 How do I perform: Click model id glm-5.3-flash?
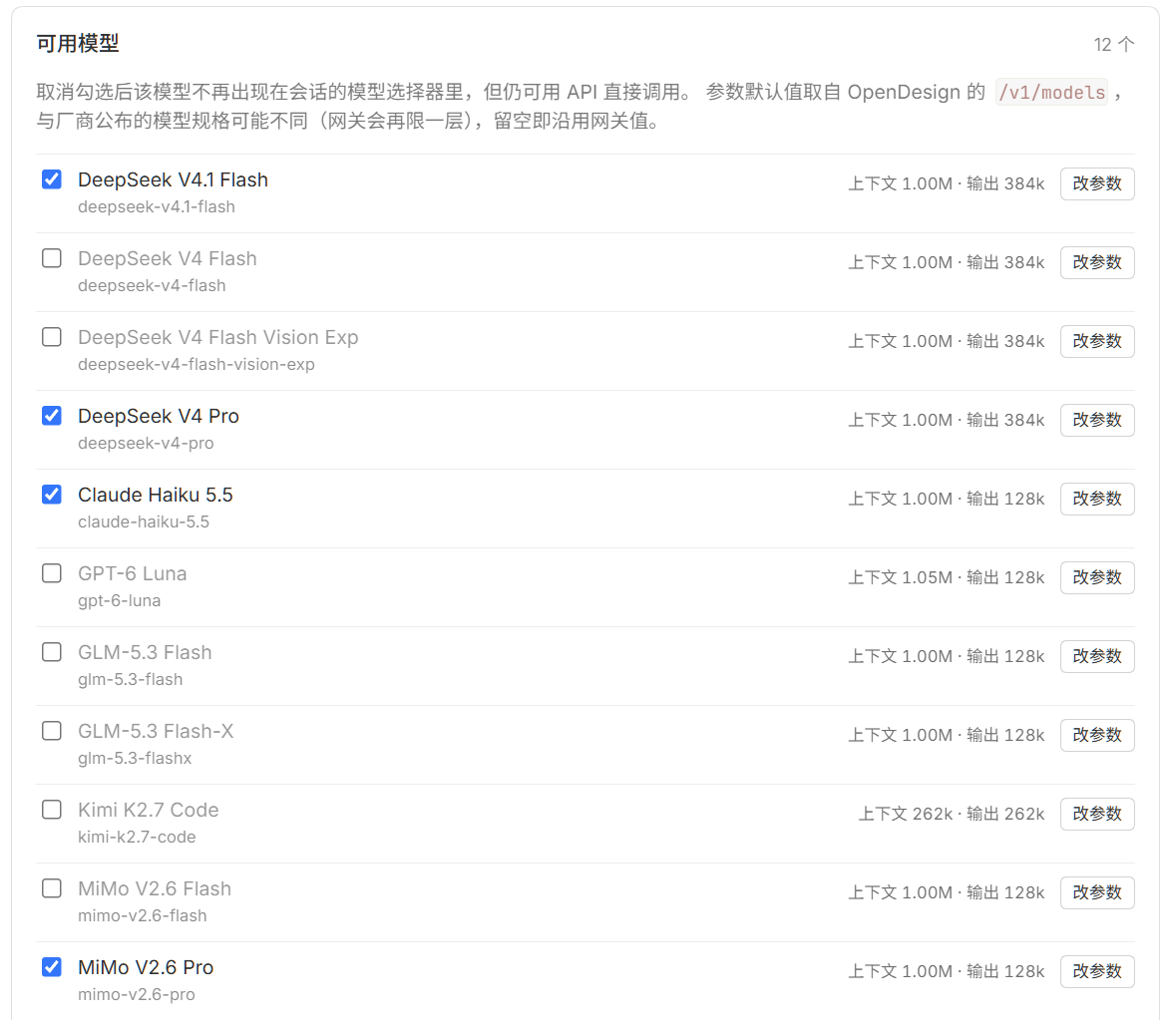click(131, 679)
